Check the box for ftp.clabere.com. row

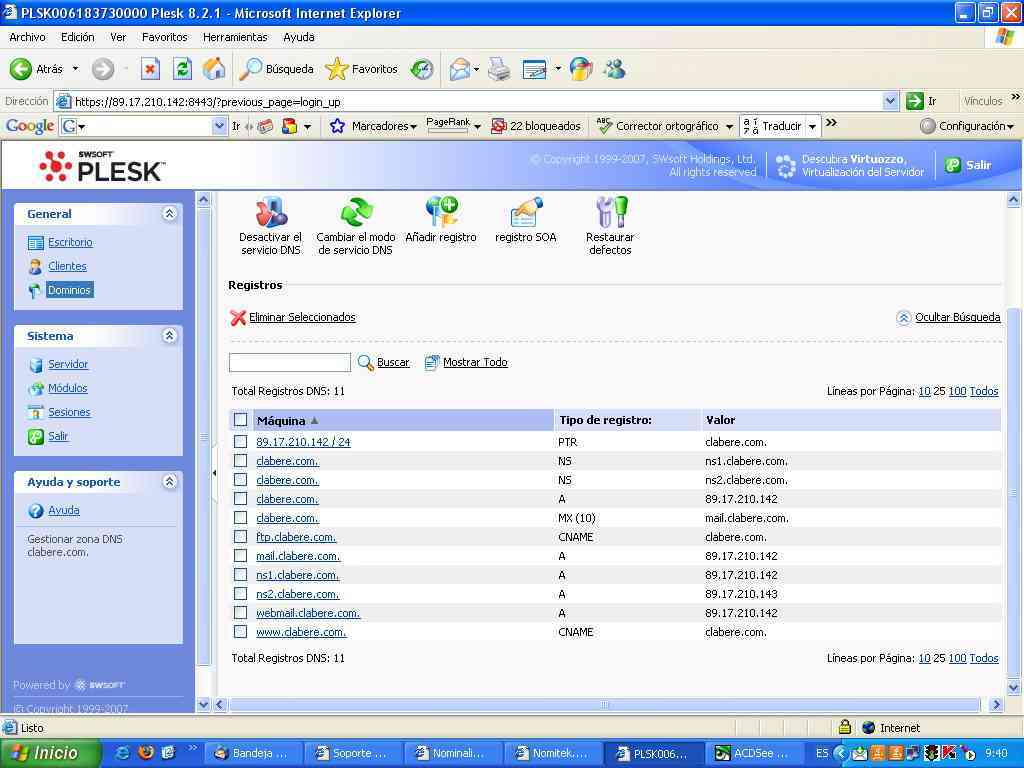[240, 537]
